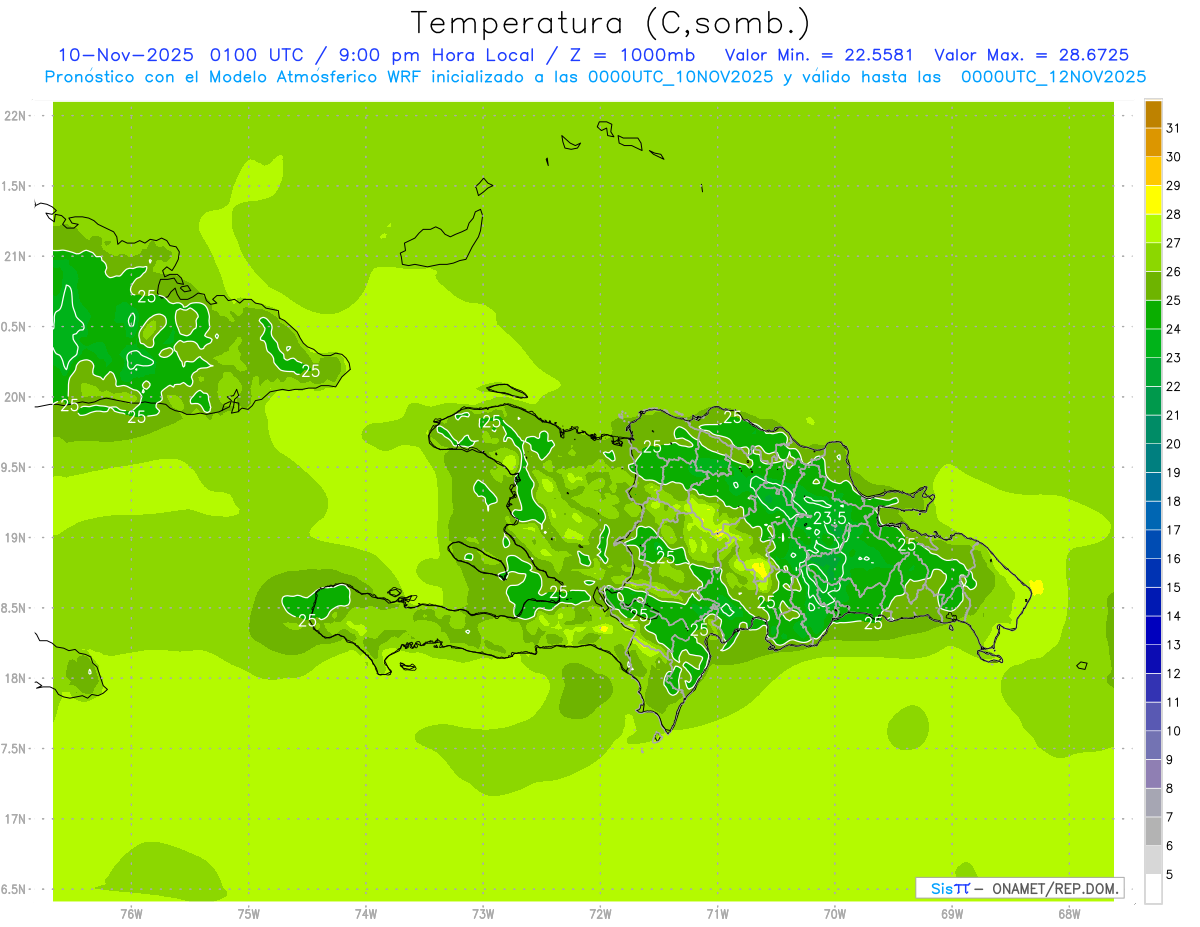
Task: Click the '6.5N' latitude axis label
Action: (15, 890)
